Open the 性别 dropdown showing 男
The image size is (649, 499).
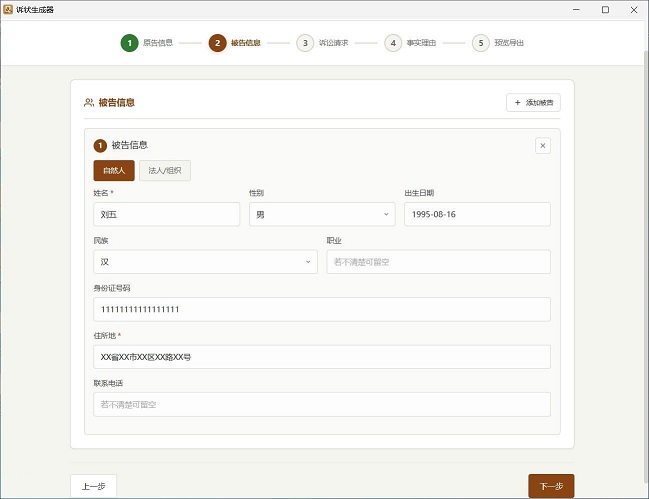(321, 214)
